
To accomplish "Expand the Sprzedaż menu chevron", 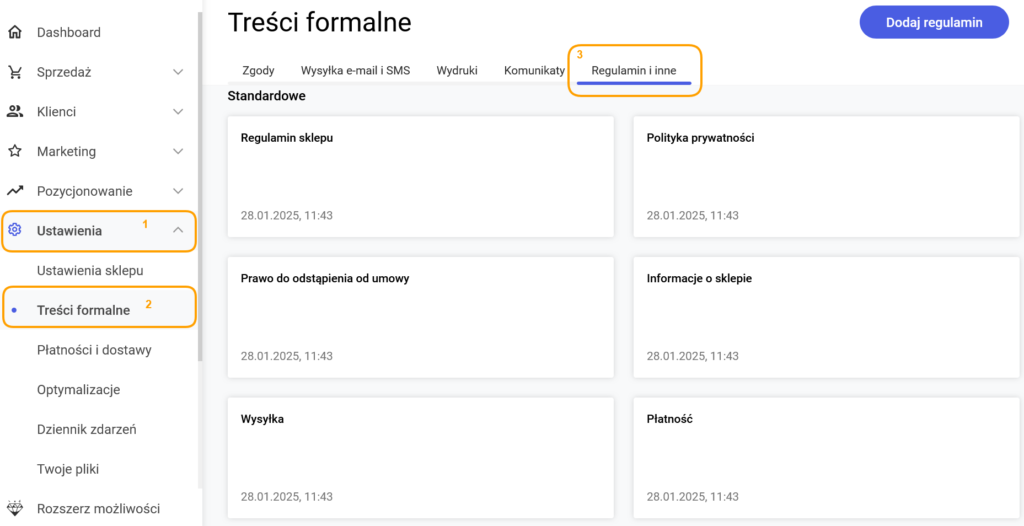I will coord(178,72).
